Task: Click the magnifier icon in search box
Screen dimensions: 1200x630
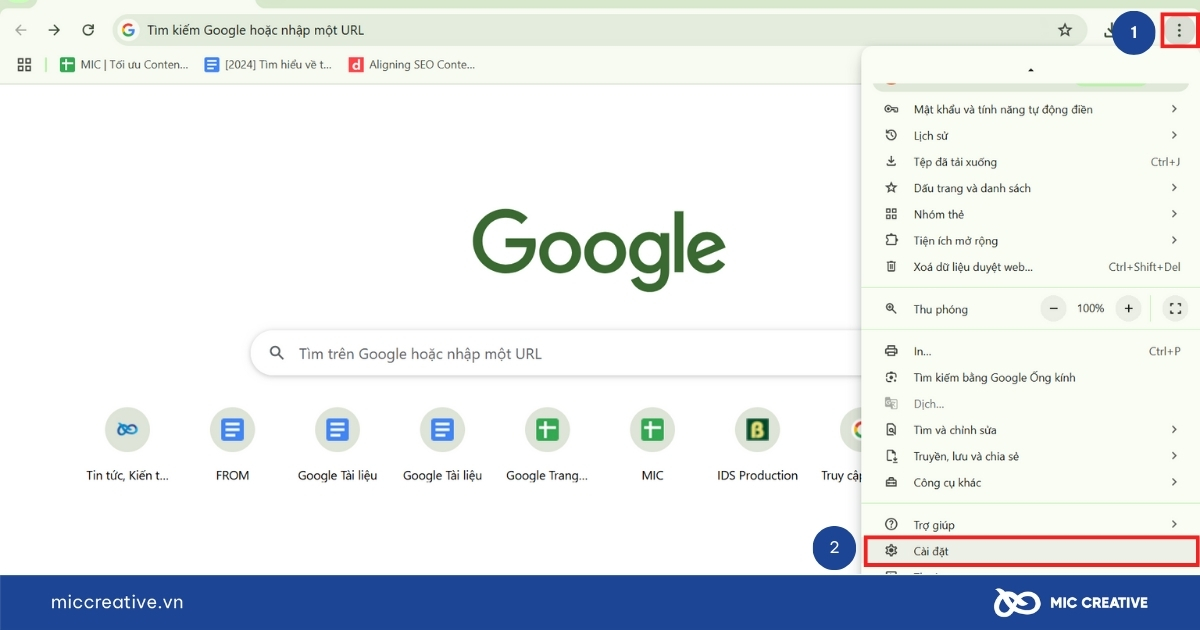Action: pos(276,354)
